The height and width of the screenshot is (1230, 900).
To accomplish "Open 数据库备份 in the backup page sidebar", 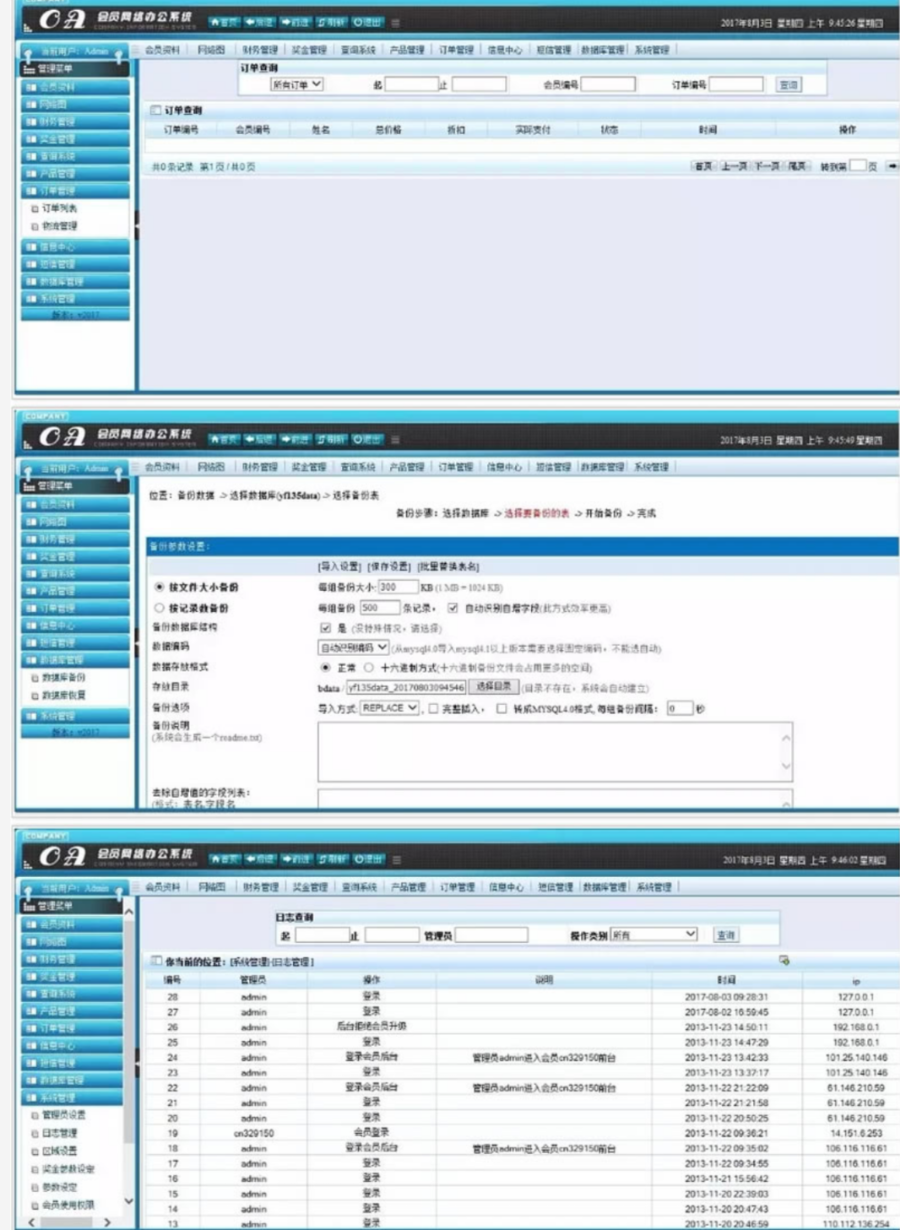I will [x=64, y=678].
